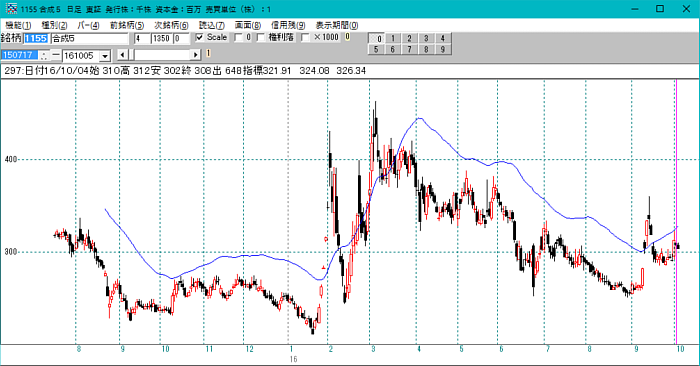Click the 銘柄 code field showing 1155
Image resolution: width=700 pixels, height=366 pixels.
coord(36,39)
